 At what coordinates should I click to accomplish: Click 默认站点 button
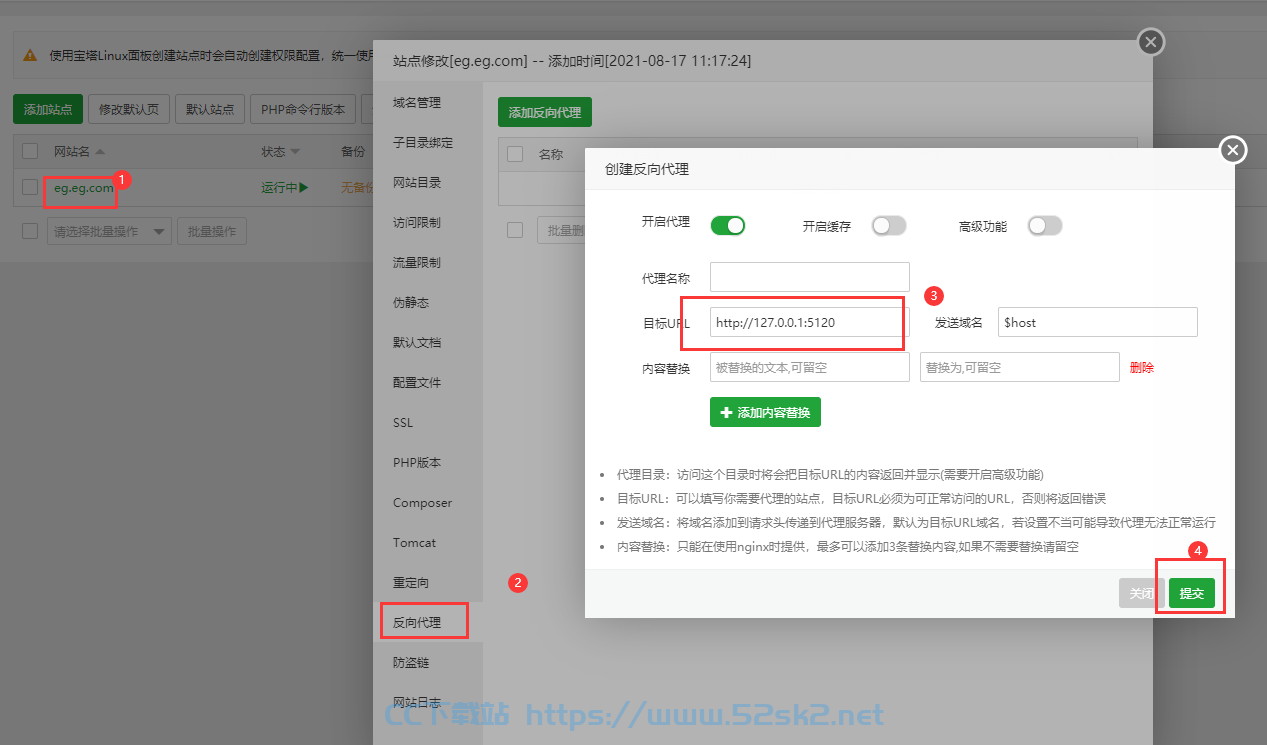coord(210,109)
